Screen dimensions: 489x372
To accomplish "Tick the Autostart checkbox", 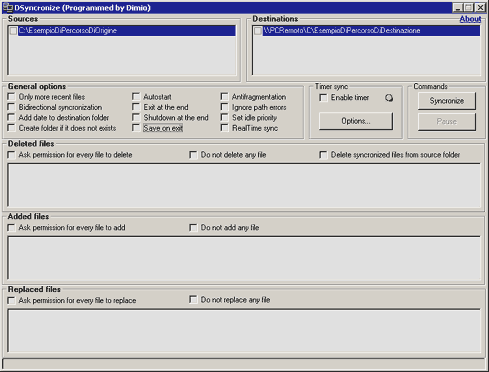I will 136,97.
